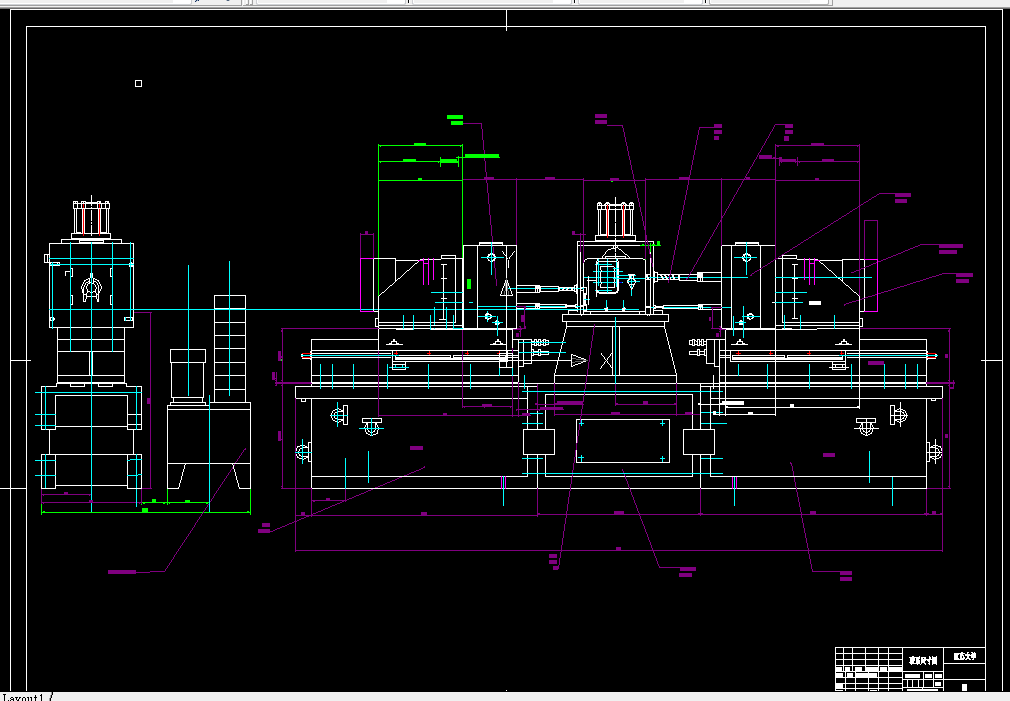Click the handwheel at the far right of the base

coord(935,452)
